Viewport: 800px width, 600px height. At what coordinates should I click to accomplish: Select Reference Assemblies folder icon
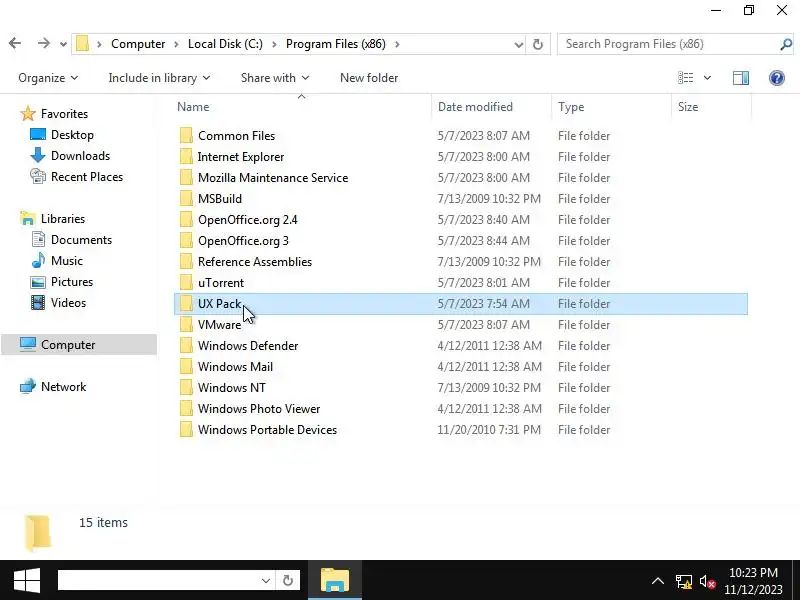pos(186,261)
